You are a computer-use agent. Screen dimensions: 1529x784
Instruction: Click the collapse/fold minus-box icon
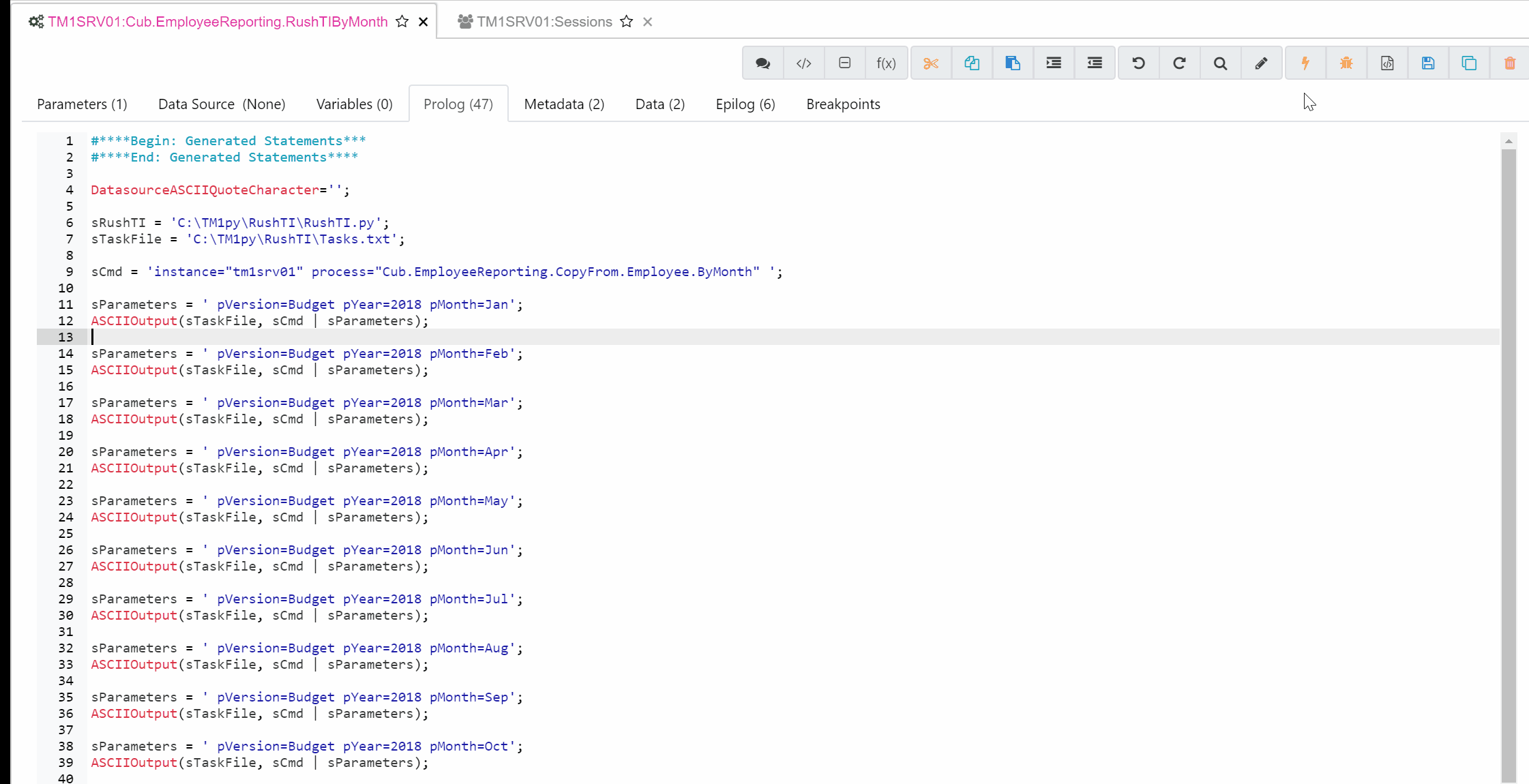(844, 63)
